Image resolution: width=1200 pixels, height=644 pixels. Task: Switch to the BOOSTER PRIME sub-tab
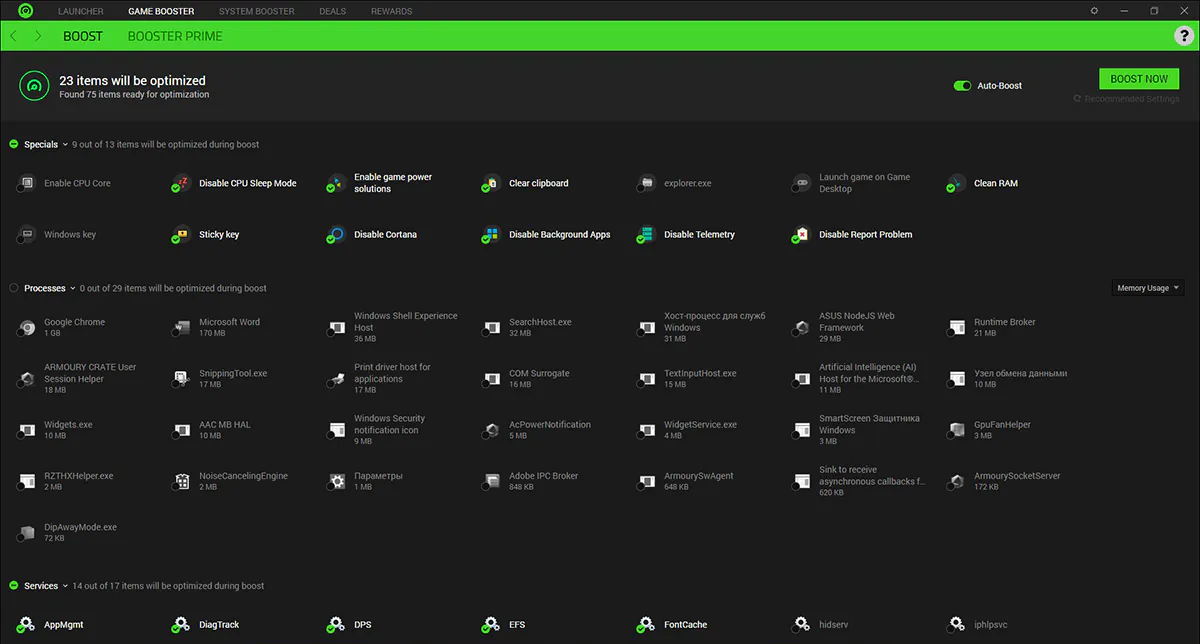point(175,36)
